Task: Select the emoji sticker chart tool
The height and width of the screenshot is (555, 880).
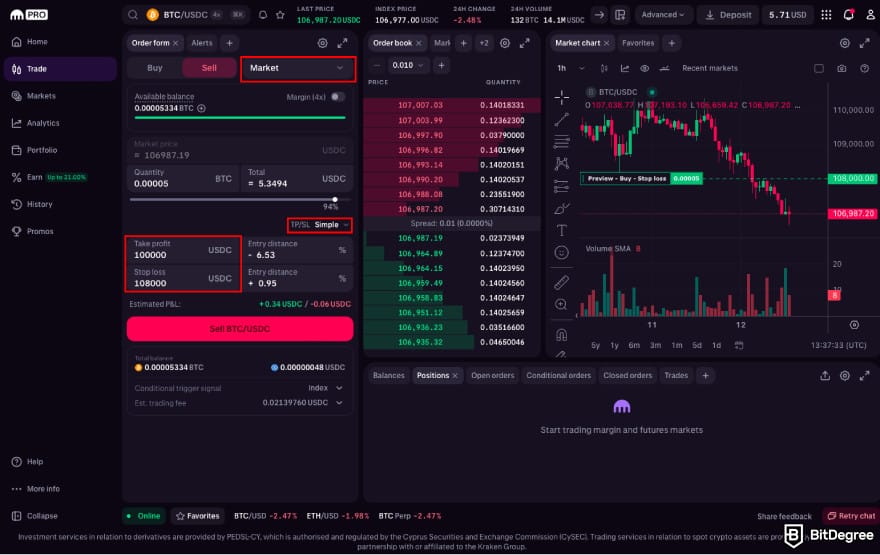Action: click(x=561, y=253)
